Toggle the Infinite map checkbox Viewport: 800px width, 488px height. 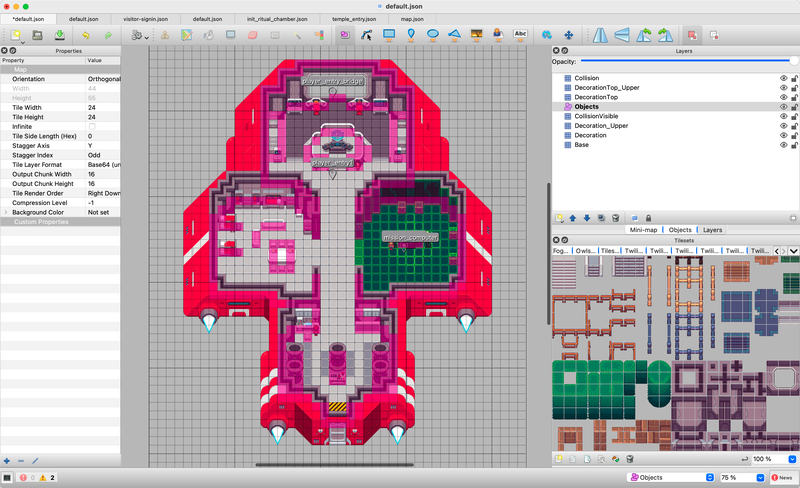click(x=92, y=127)
